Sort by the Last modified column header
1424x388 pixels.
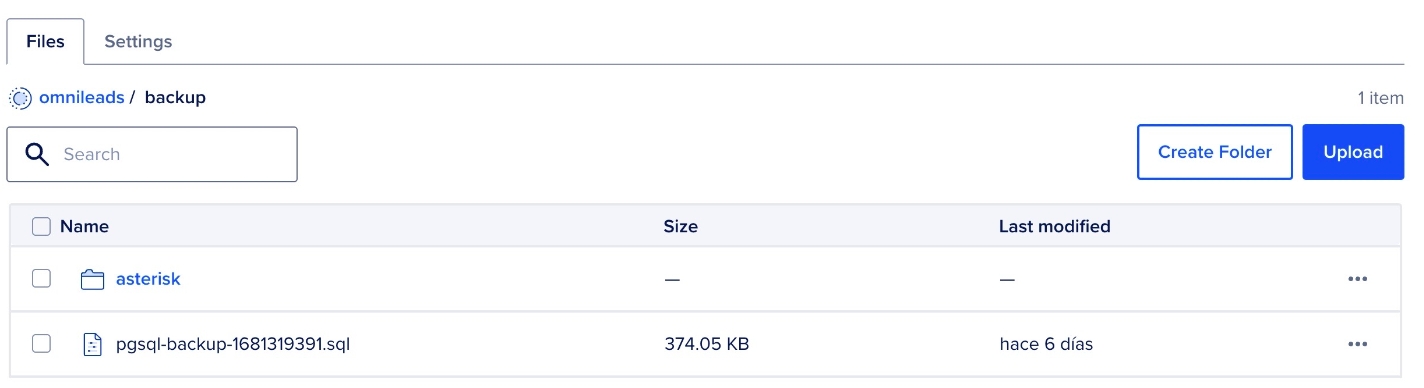1055,226
